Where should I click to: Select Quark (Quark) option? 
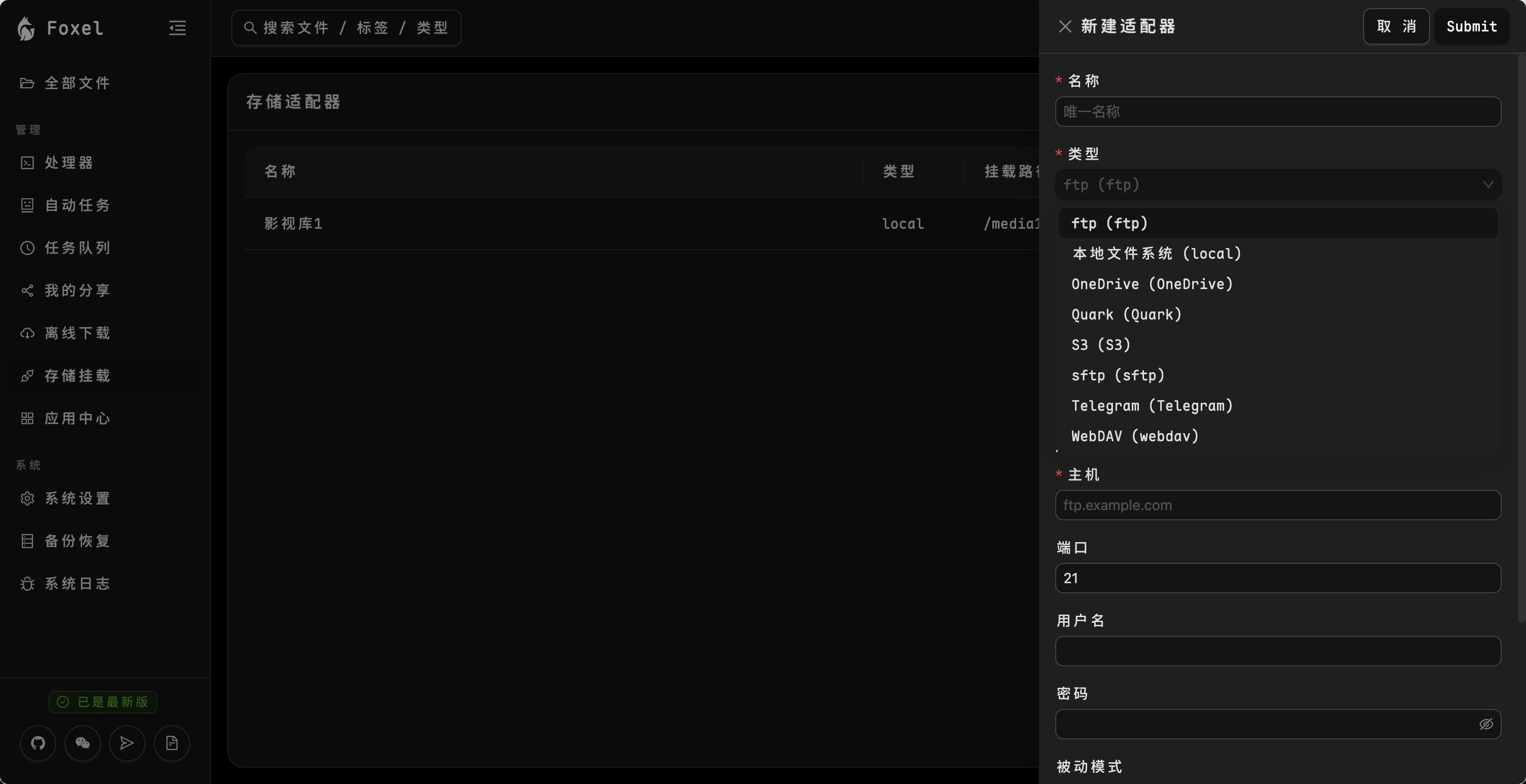click(1278, 314)
